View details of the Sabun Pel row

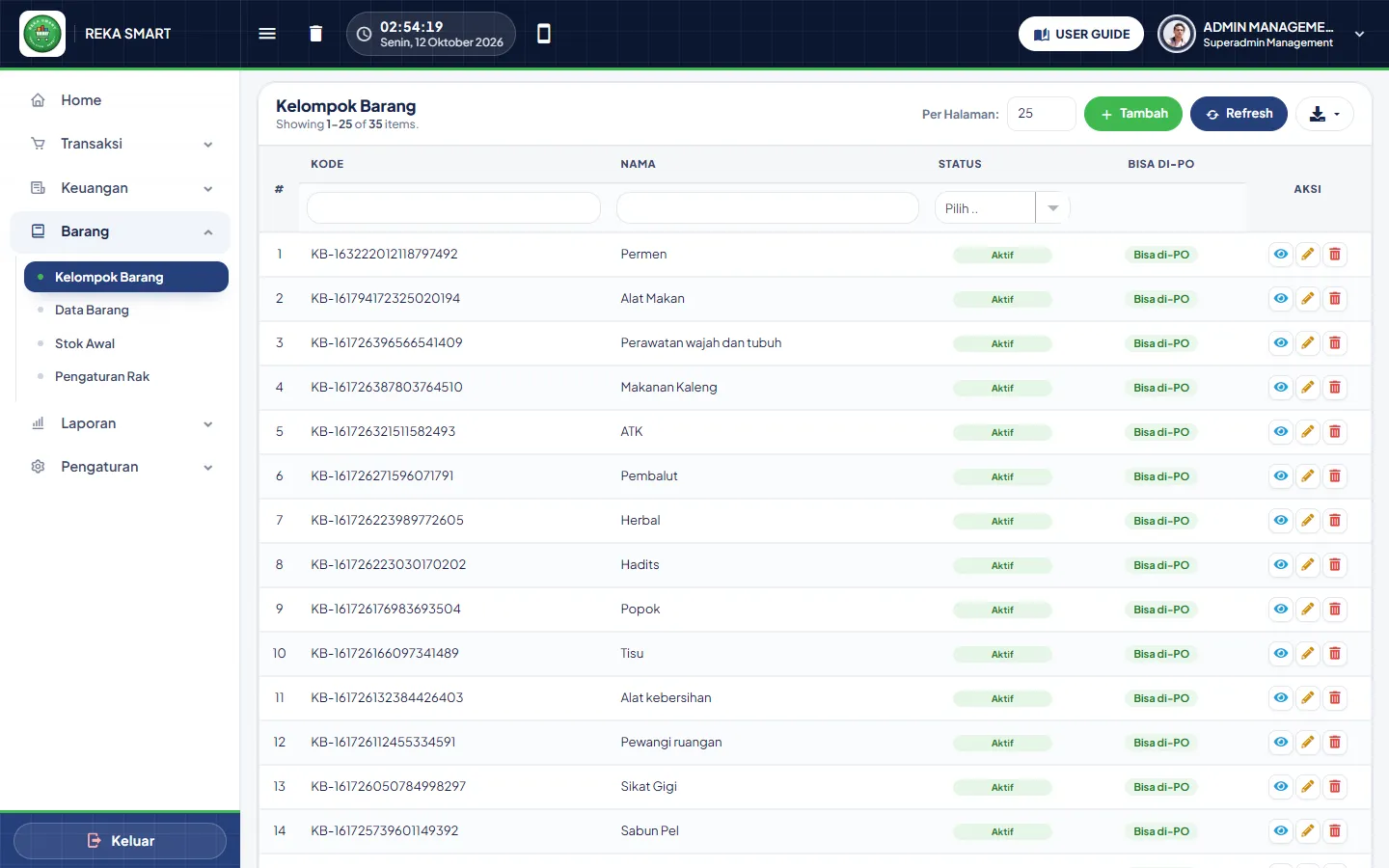pos(1281,831)
